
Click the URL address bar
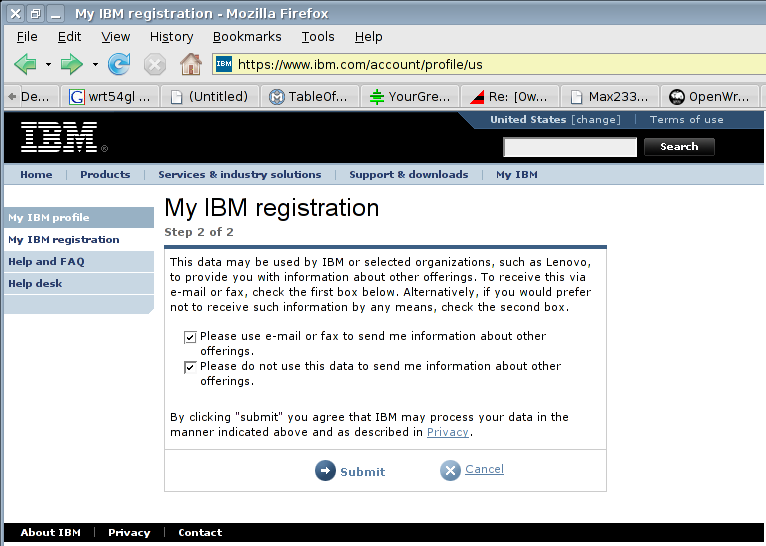click(x=489, y=64)
